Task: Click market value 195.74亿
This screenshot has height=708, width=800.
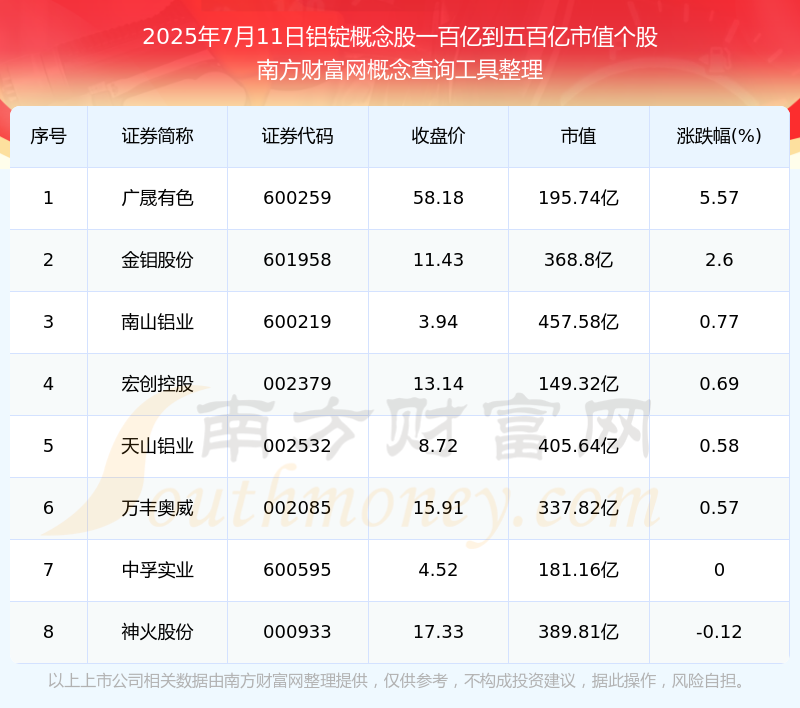Action: point(579,198)
